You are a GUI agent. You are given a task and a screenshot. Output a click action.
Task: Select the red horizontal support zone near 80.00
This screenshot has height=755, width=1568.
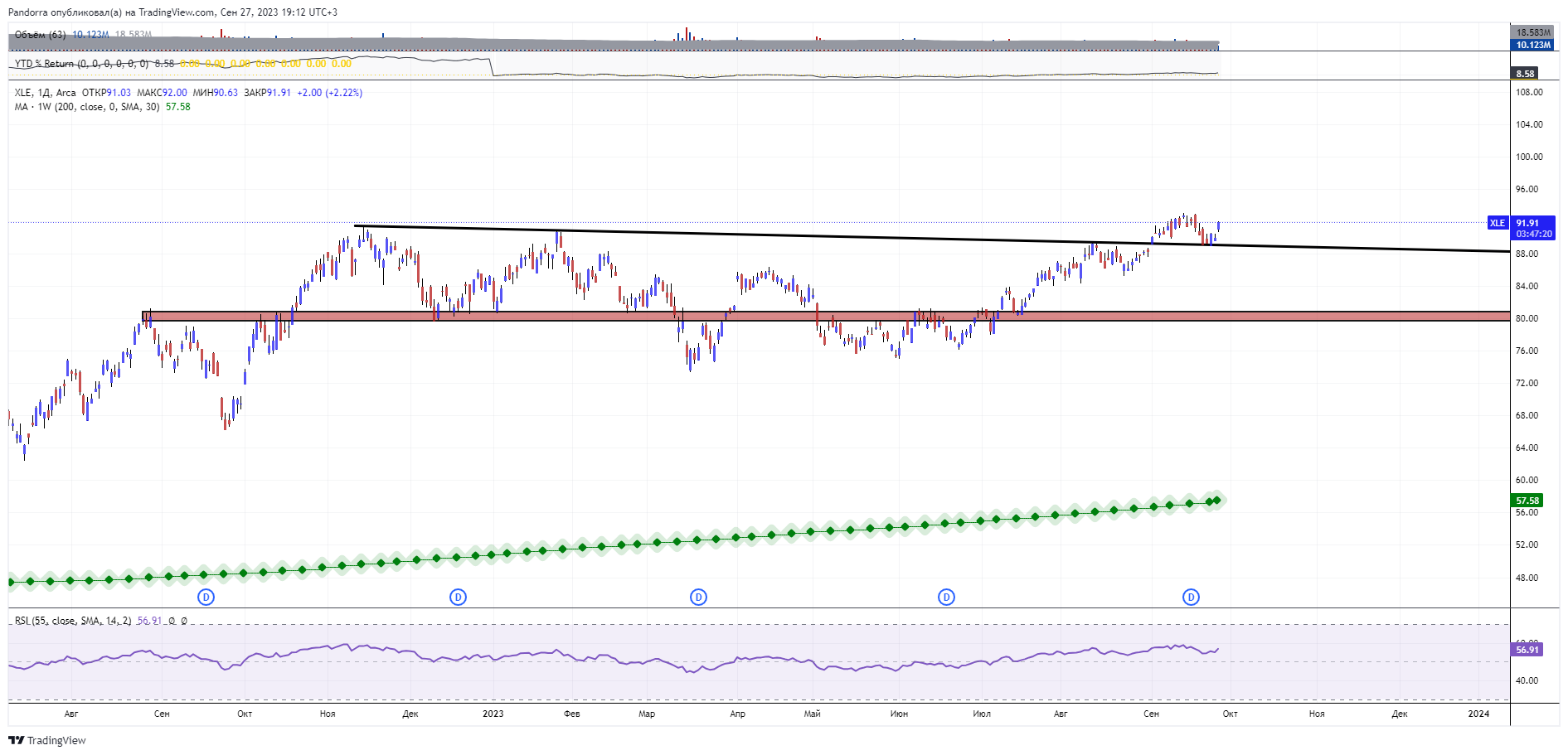coord(826,316)
